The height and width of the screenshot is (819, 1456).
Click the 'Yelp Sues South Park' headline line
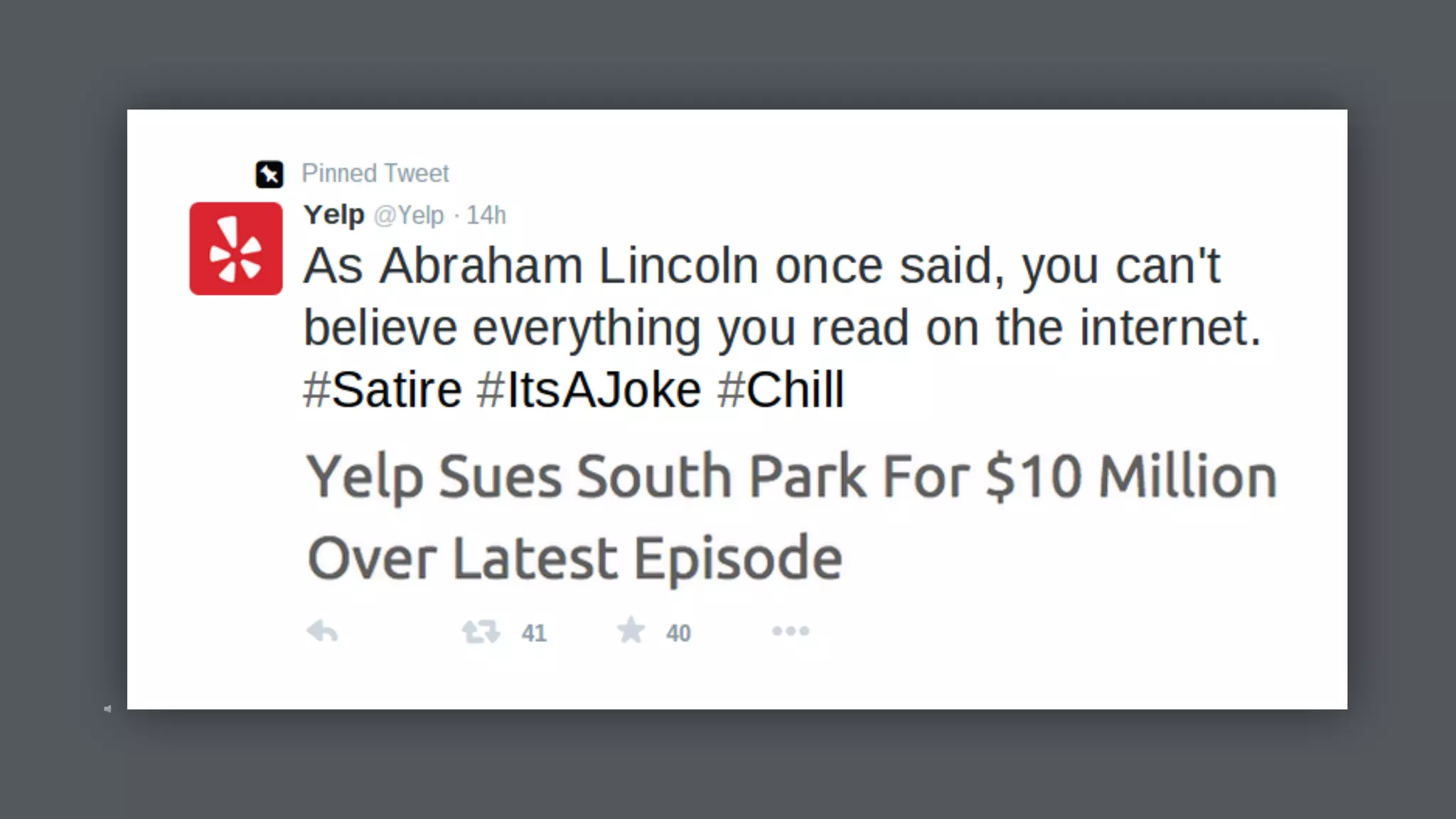coord(791,477)
